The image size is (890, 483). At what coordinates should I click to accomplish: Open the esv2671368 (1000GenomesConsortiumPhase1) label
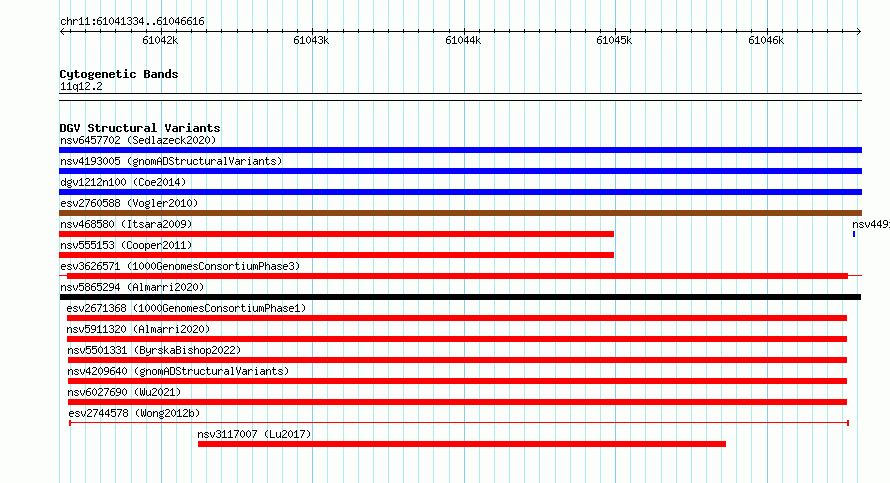(186, 308)
